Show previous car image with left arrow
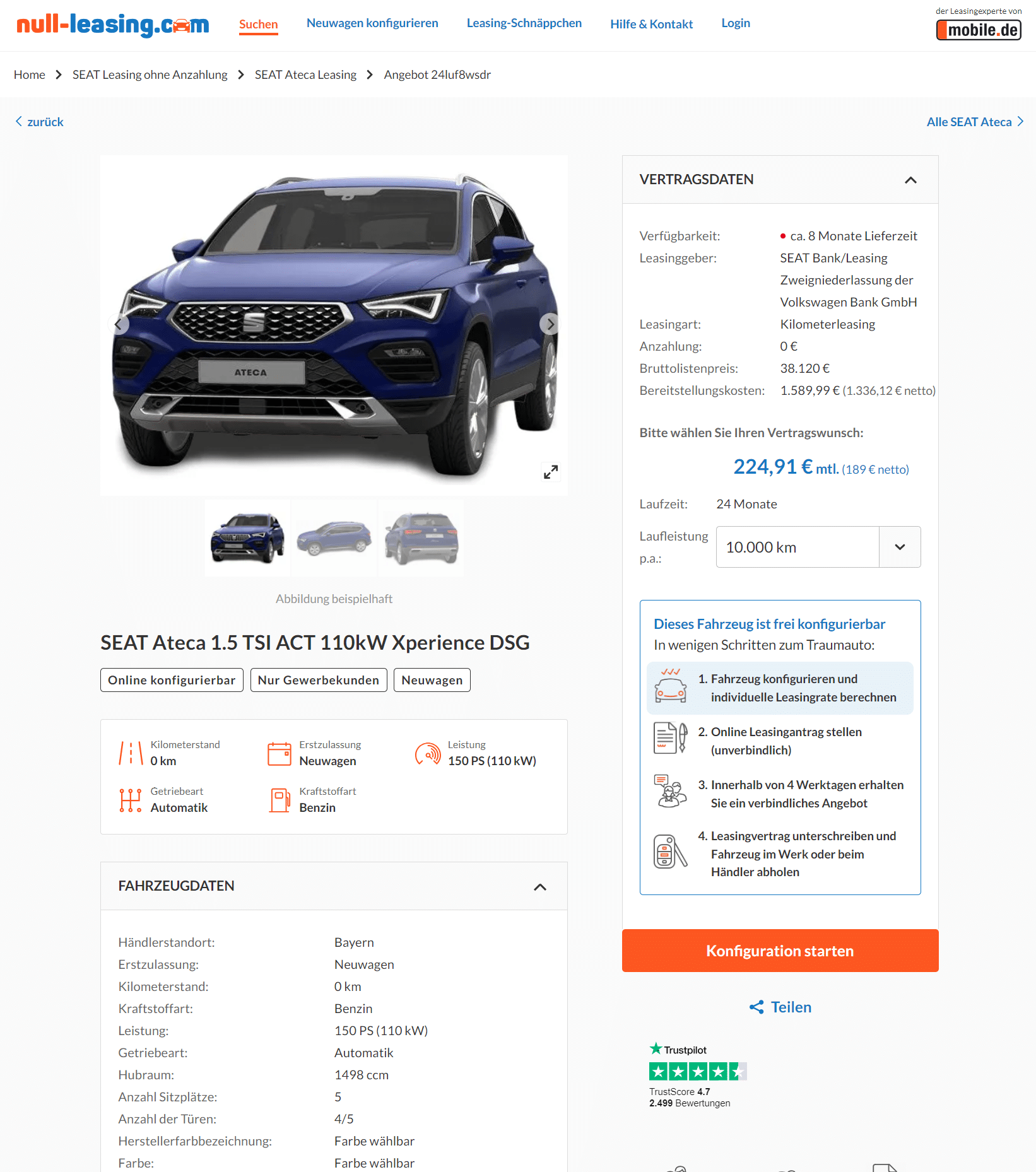1036x1172 pixels. [118, 324]
